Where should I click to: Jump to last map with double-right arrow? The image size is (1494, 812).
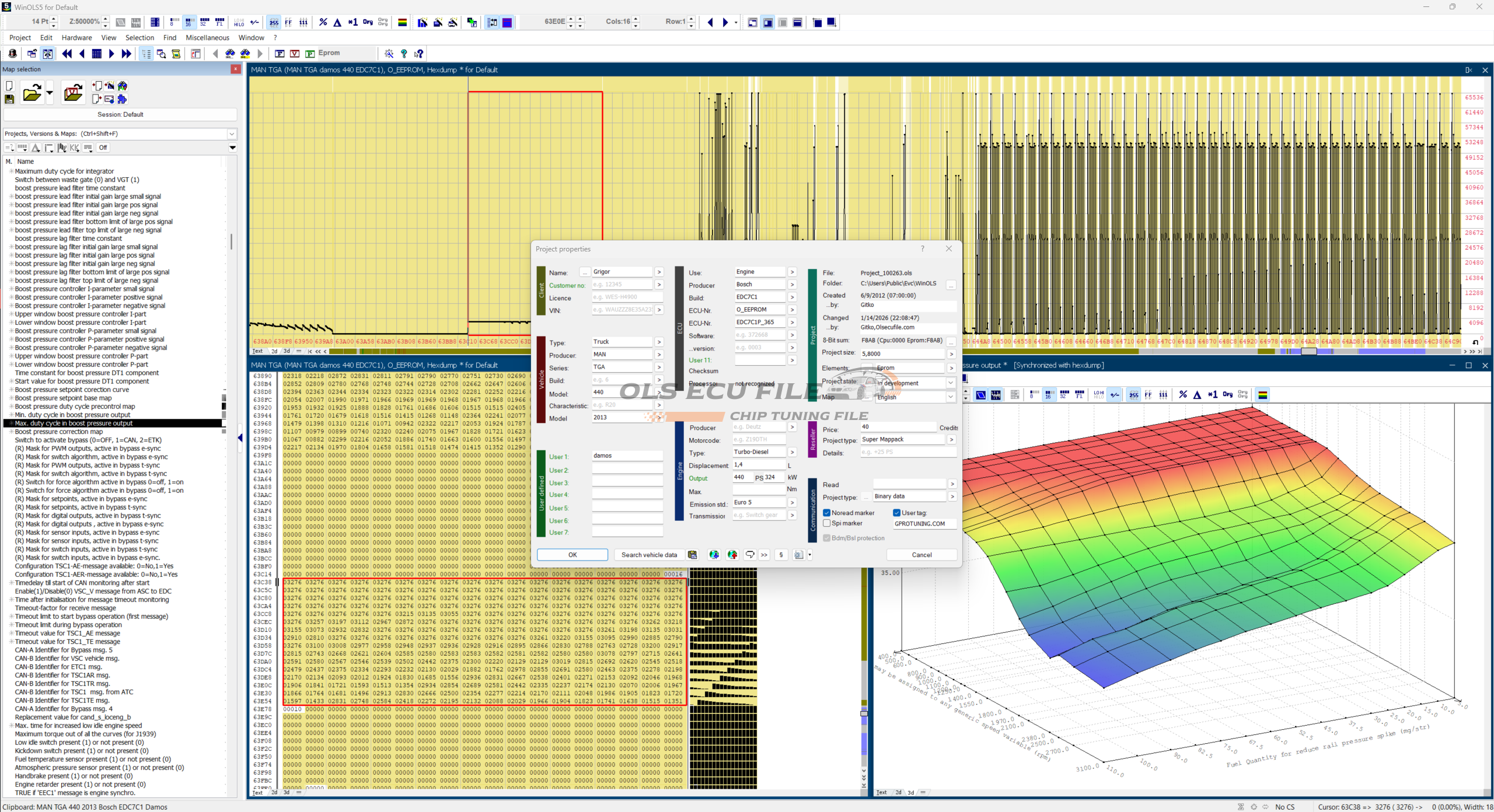pos(127,54)
